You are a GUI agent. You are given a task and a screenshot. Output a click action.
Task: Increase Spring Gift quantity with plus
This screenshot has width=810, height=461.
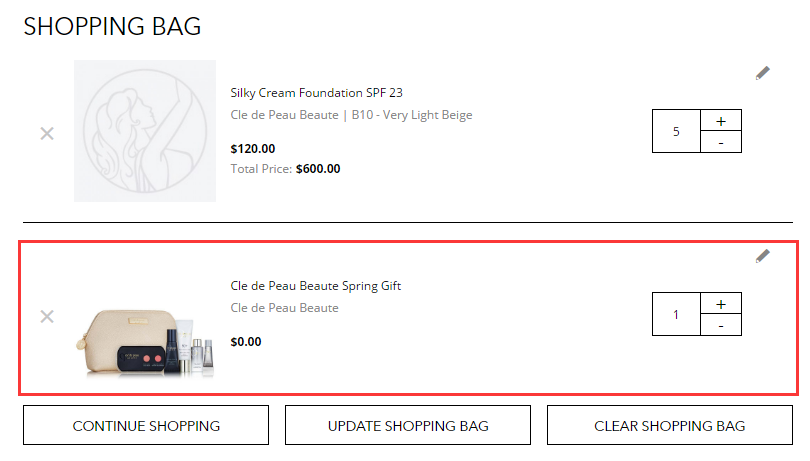(x=721, y=303)
